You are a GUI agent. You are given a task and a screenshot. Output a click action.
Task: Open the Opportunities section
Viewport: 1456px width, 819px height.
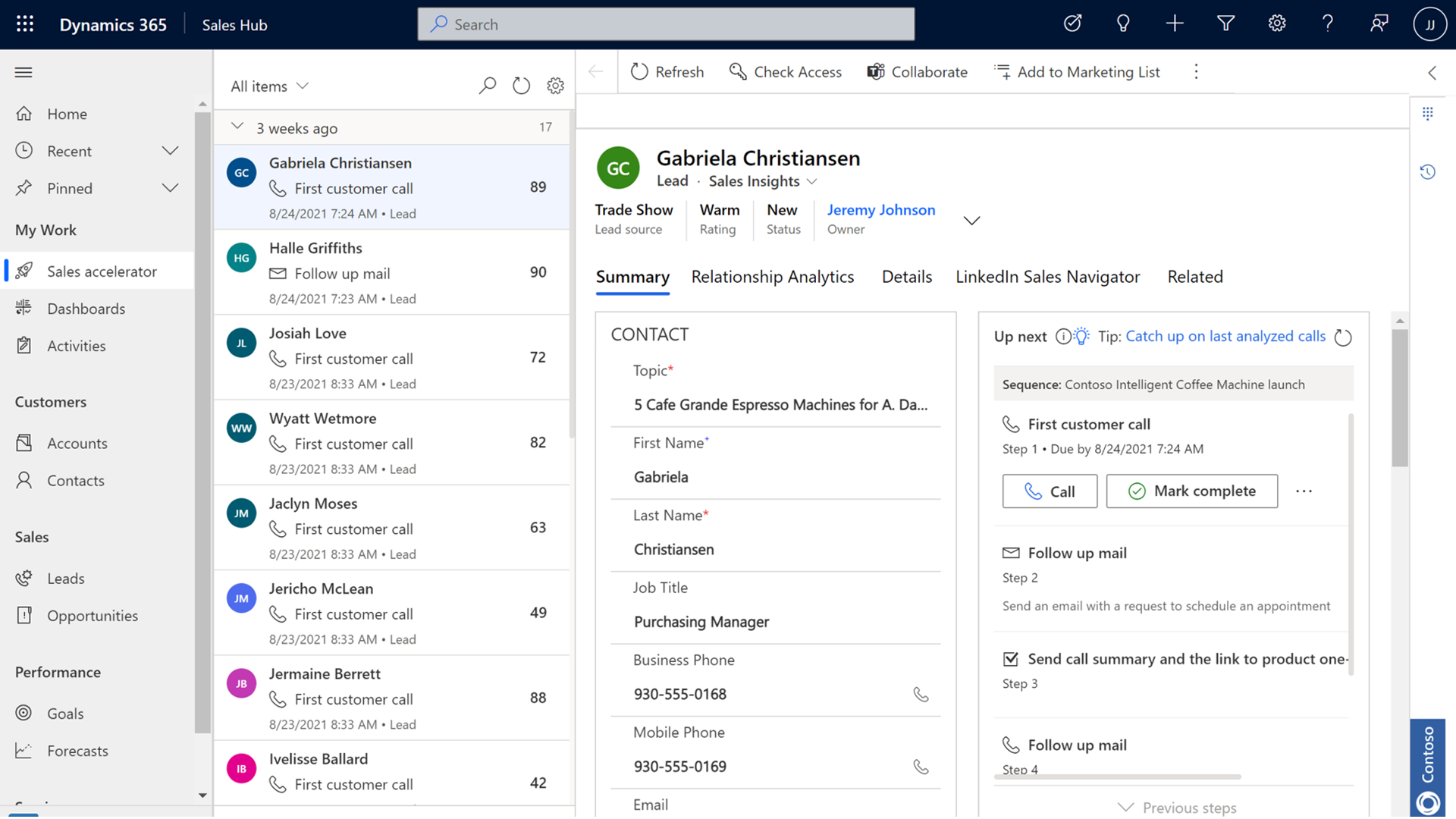(x=93, y=616)
